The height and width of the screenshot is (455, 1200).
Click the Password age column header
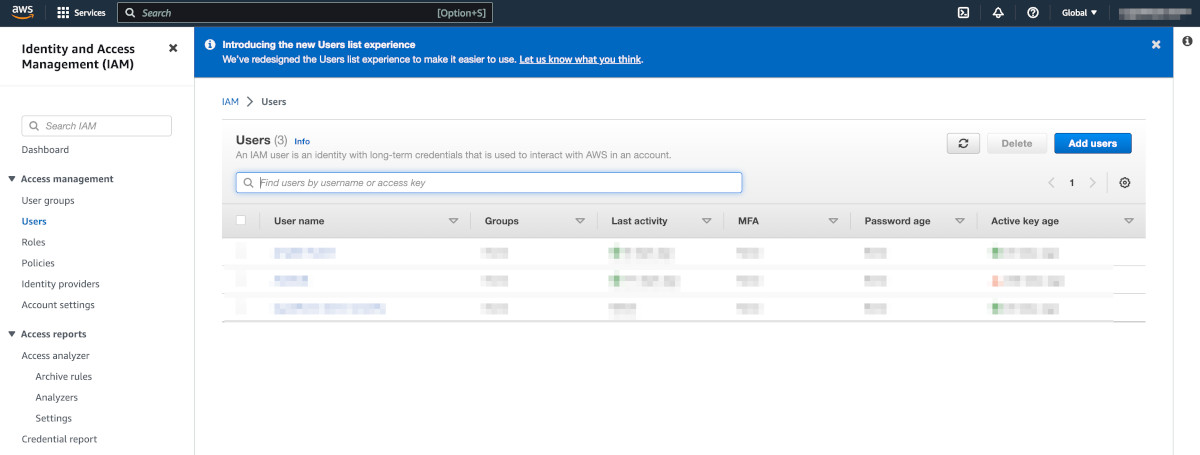(897, 221)
